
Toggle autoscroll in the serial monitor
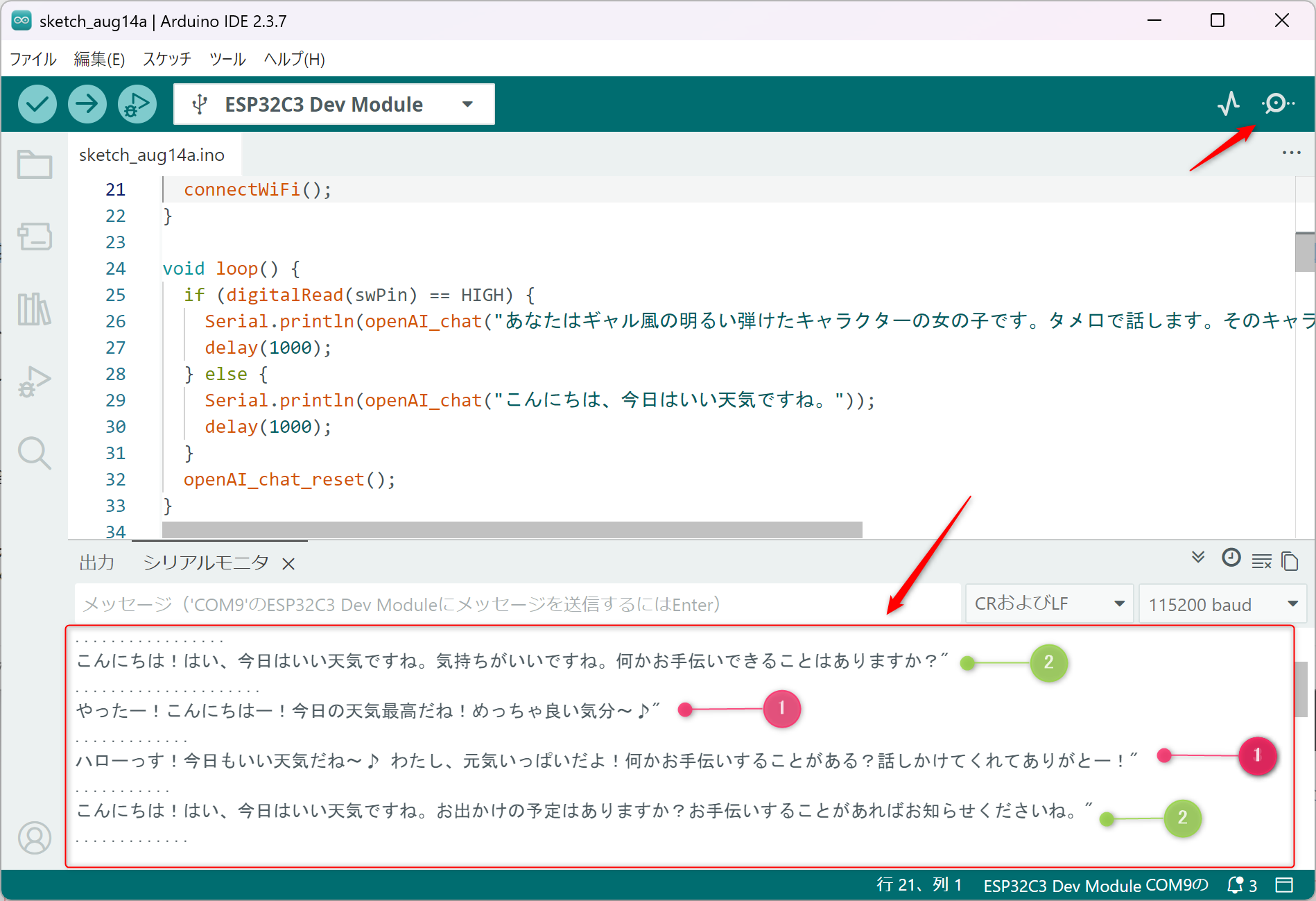click(1198, 558)
